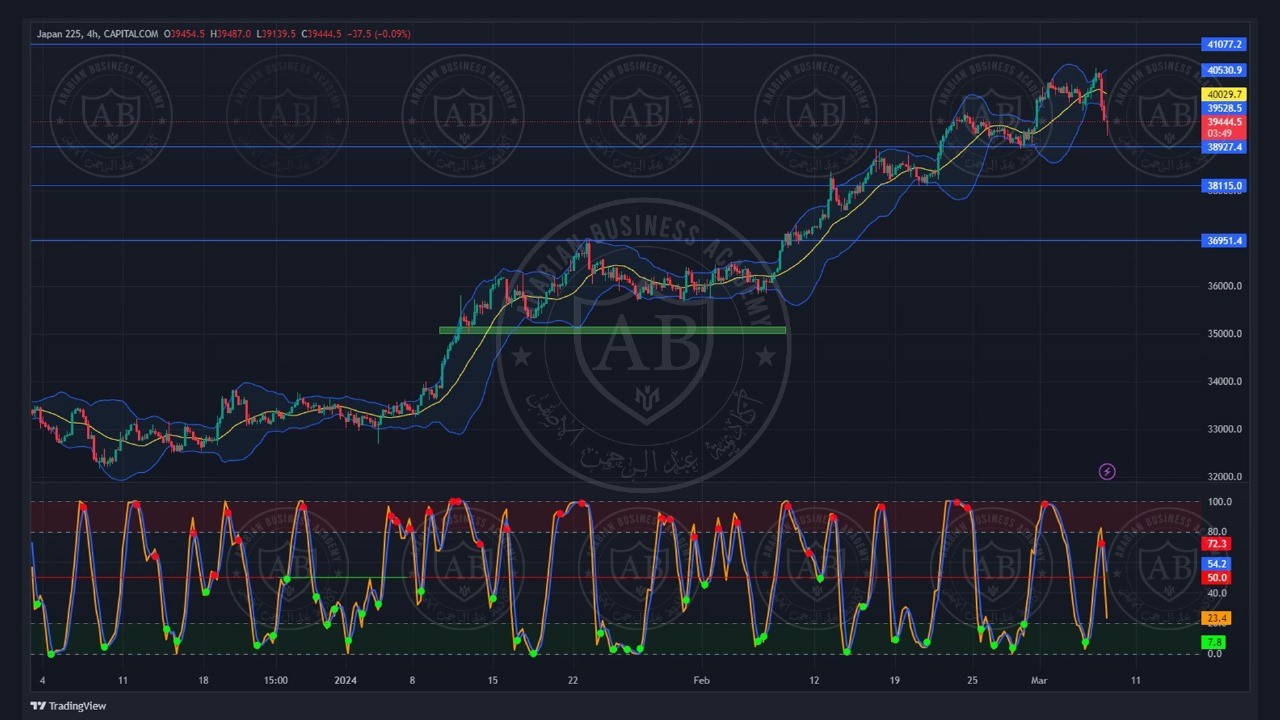Select the Japan 225 symbol title
Viewport: 1280px width, 720px height.
click(59, 34)
